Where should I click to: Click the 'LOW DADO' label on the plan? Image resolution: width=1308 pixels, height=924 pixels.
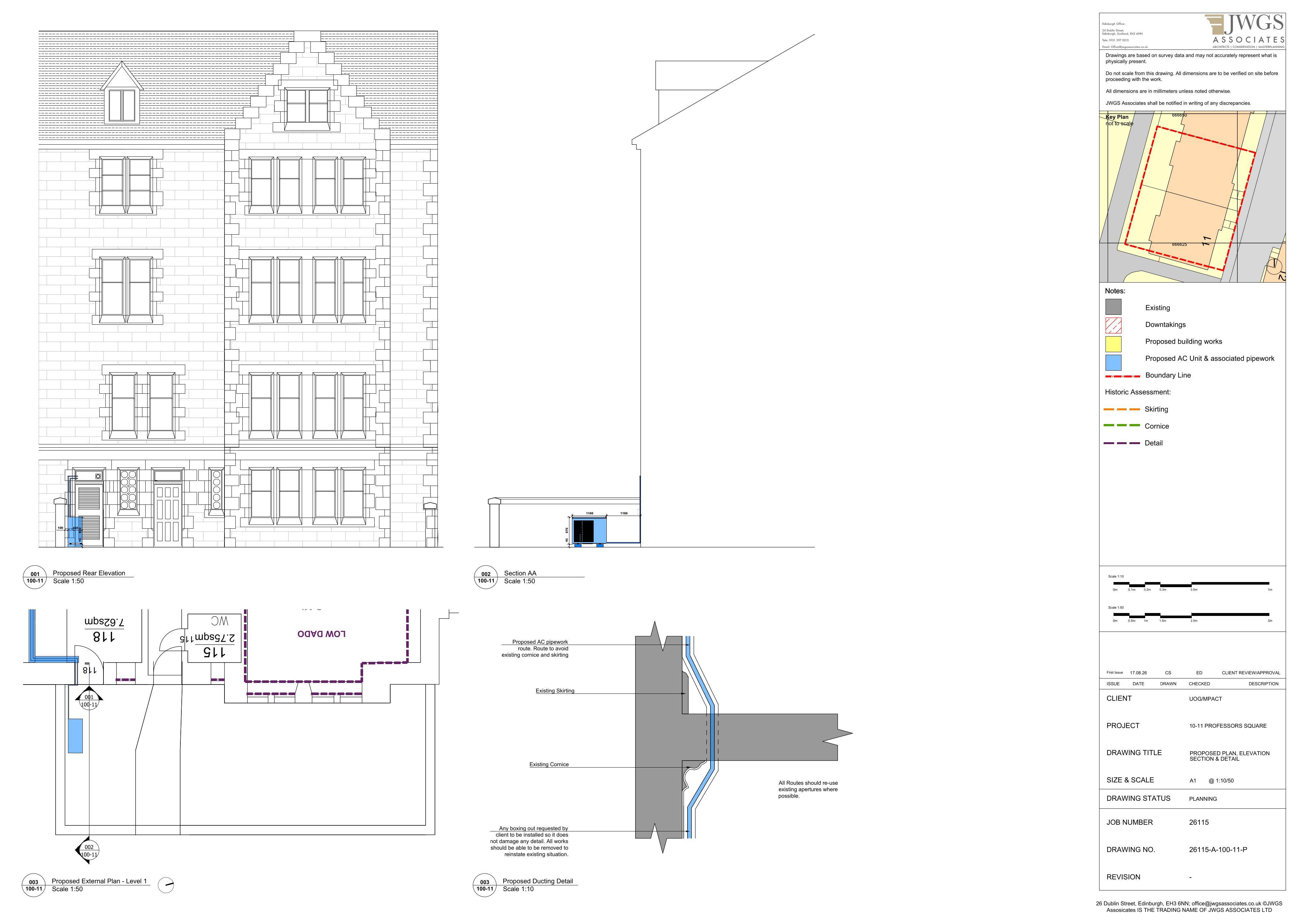point(321,634)
